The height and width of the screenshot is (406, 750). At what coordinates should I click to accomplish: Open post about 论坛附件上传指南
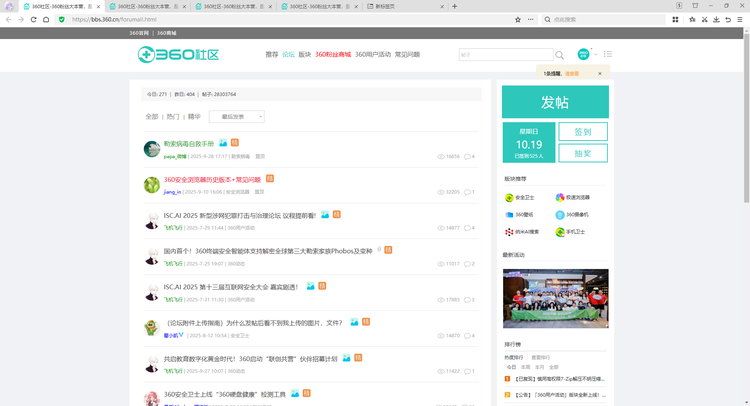click(253, 323)
